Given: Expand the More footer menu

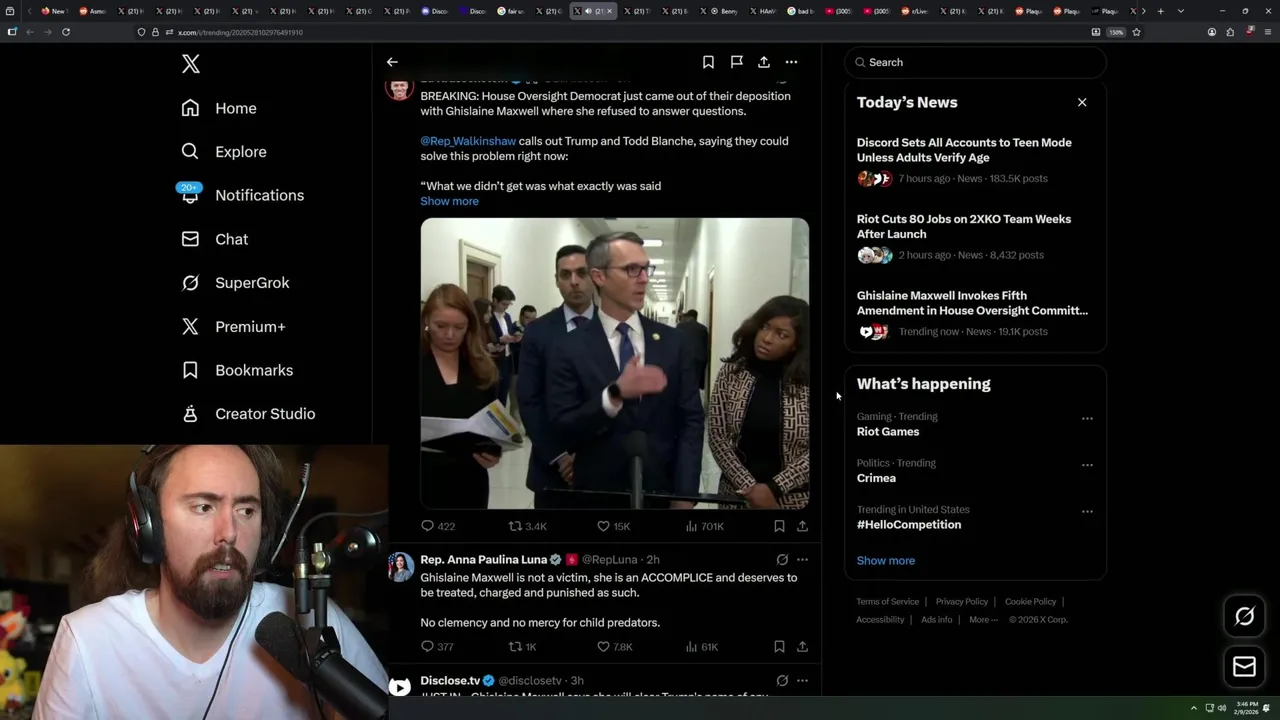Looking at the screenshot, I should (x=983, y=620).
